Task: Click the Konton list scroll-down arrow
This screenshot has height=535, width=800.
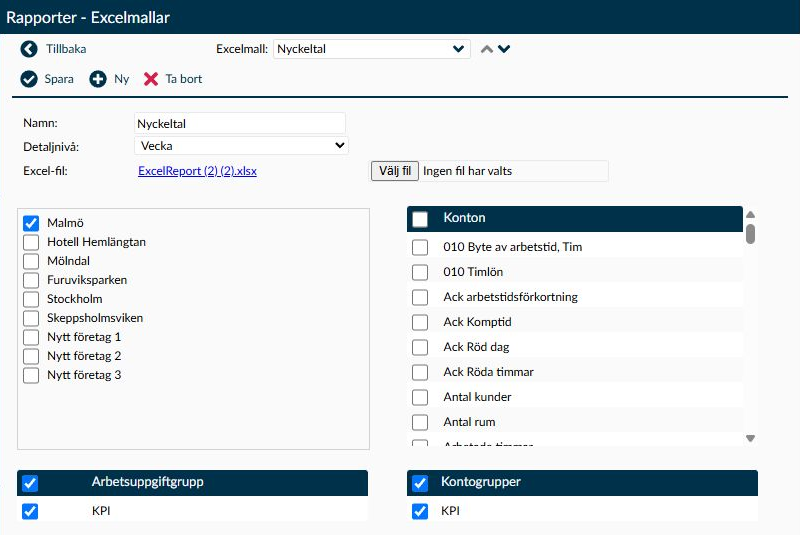Action: 750,438
